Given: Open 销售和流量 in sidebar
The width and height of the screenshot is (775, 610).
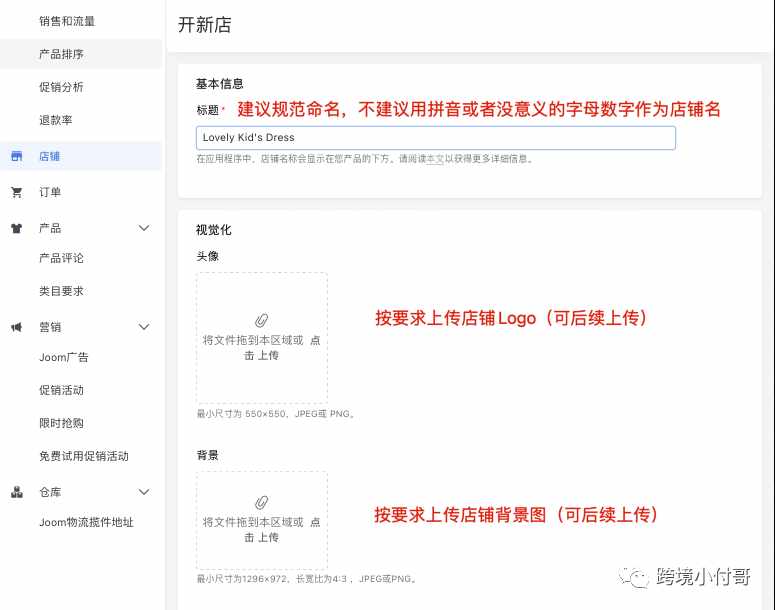Looking at the screenshot, I should pos(67,21).
